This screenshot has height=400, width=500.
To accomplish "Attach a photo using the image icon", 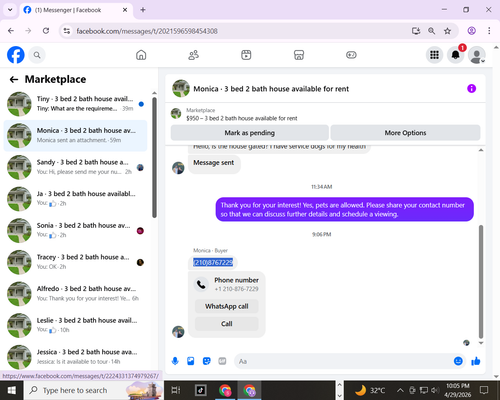I will [x=191, y=361].
